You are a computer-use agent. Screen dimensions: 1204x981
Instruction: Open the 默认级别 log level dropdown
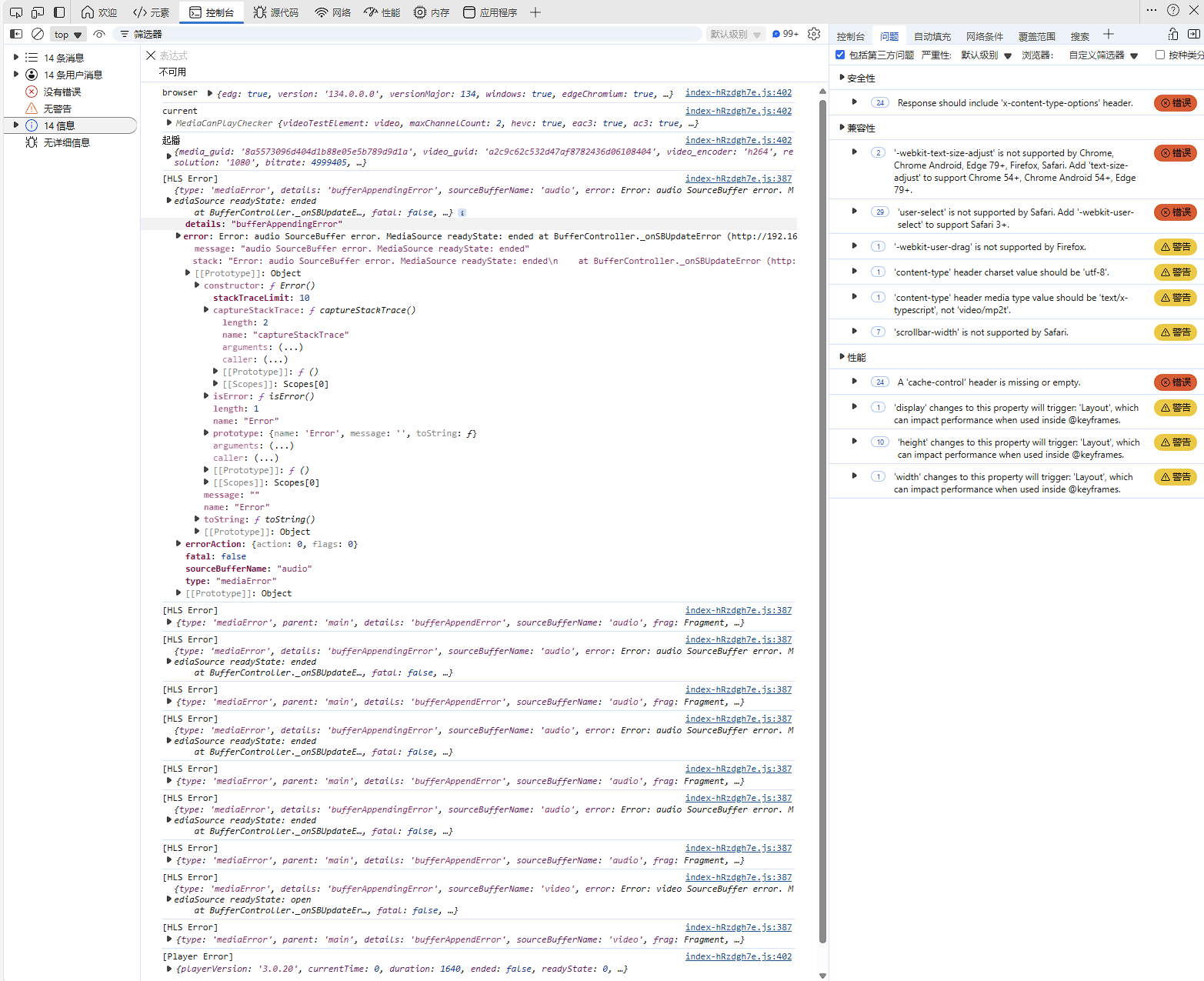(x=735, y=34)
